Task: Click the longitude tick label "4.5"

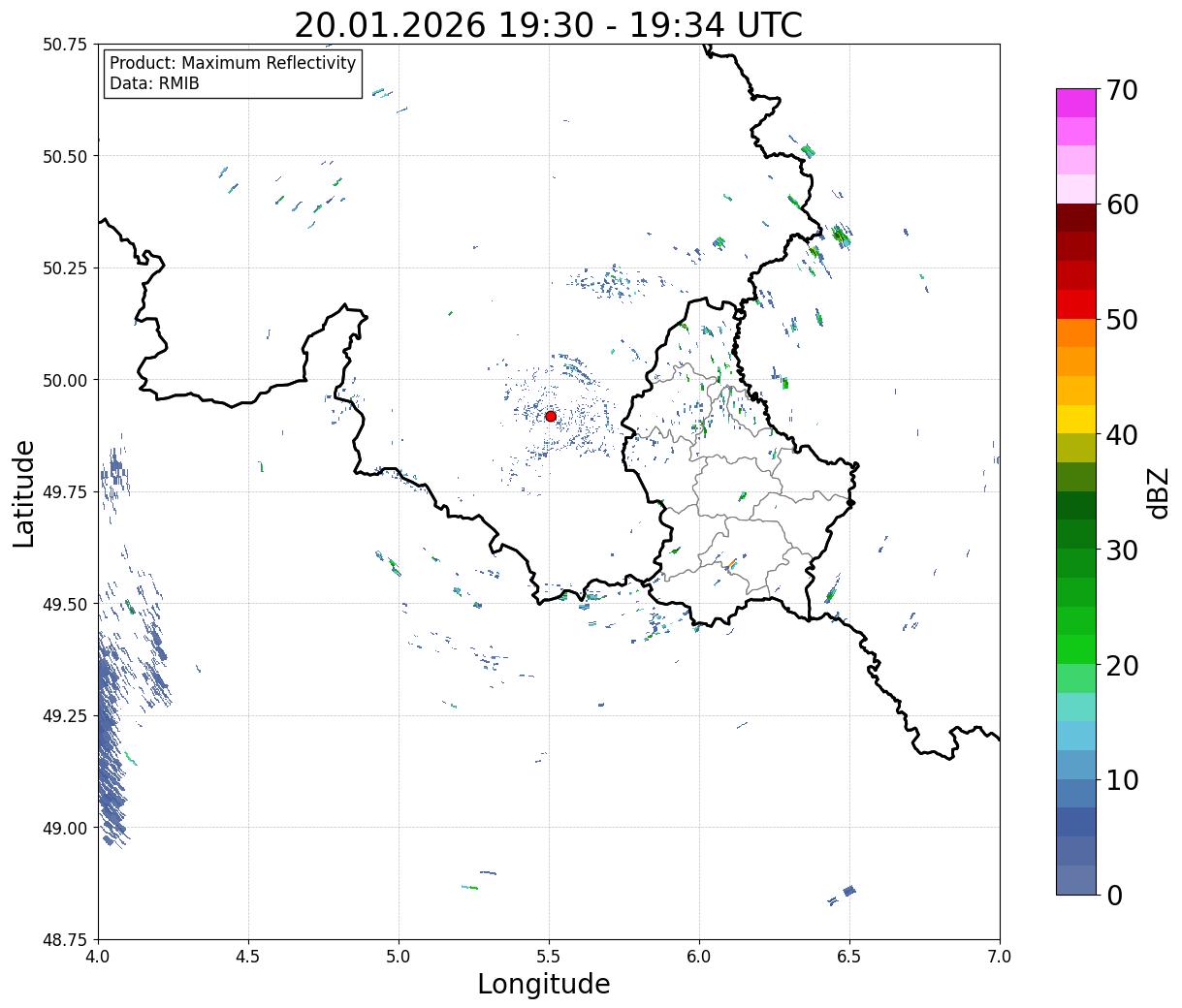Action: [248, 957]
